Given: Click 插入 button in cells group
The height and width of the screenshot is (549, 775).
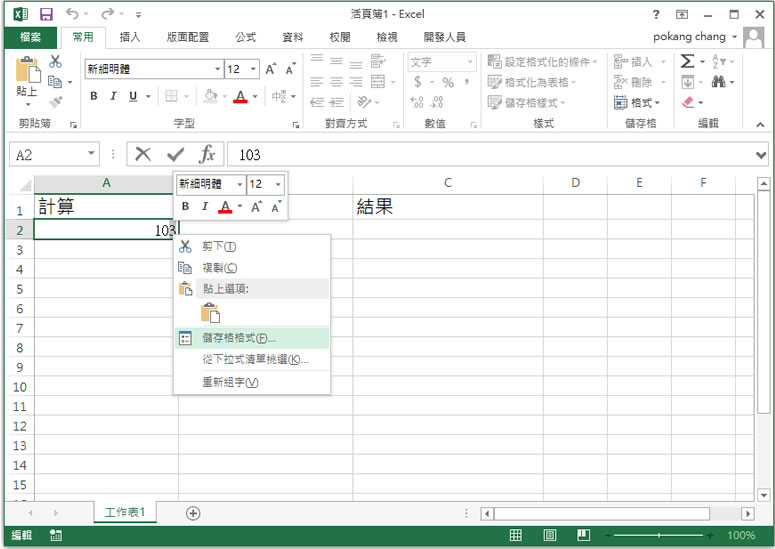Looking at the screenshot, I should pyautogui.click(x=640, y=62).
